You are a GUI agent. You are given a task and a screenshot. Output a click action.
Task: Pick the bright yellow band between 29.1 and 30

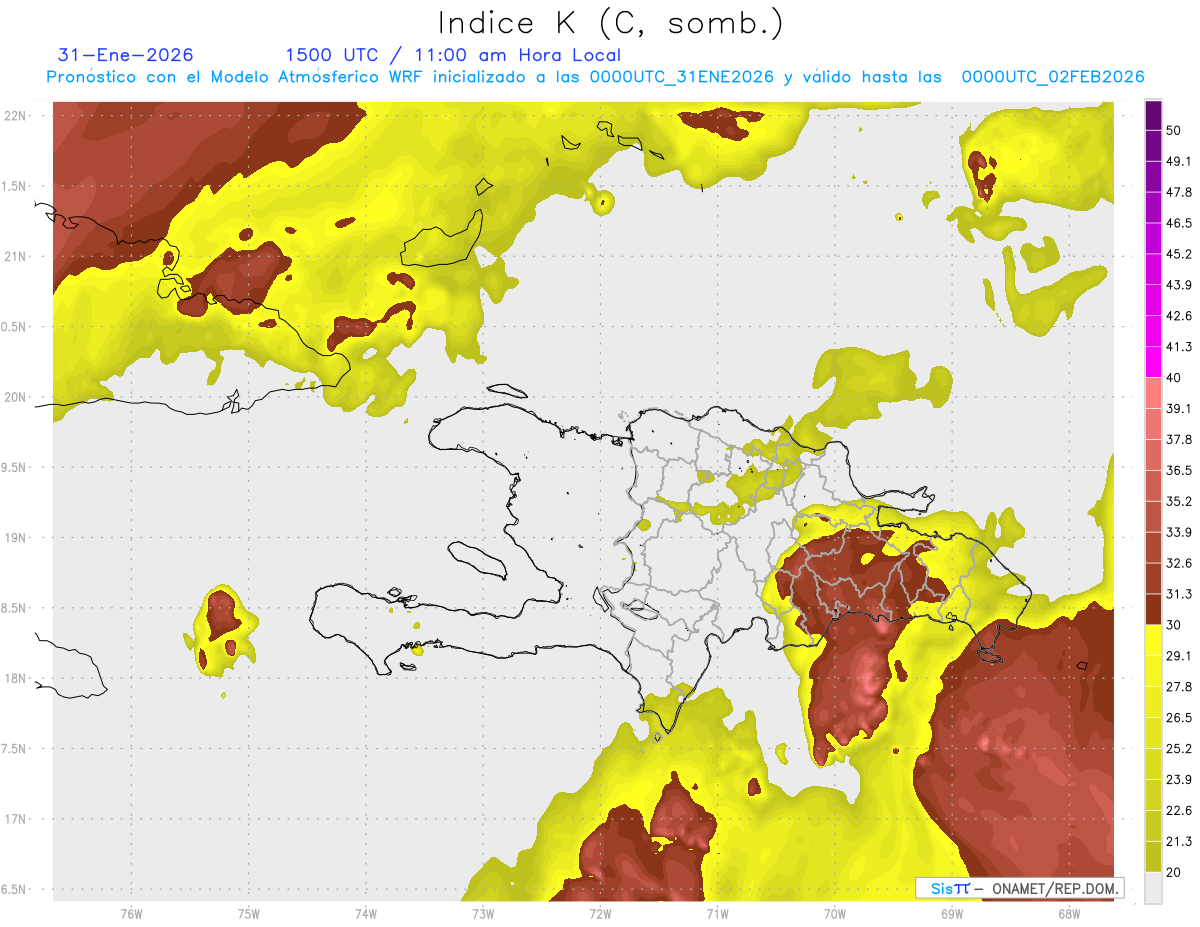click(x=1153, y=640)
